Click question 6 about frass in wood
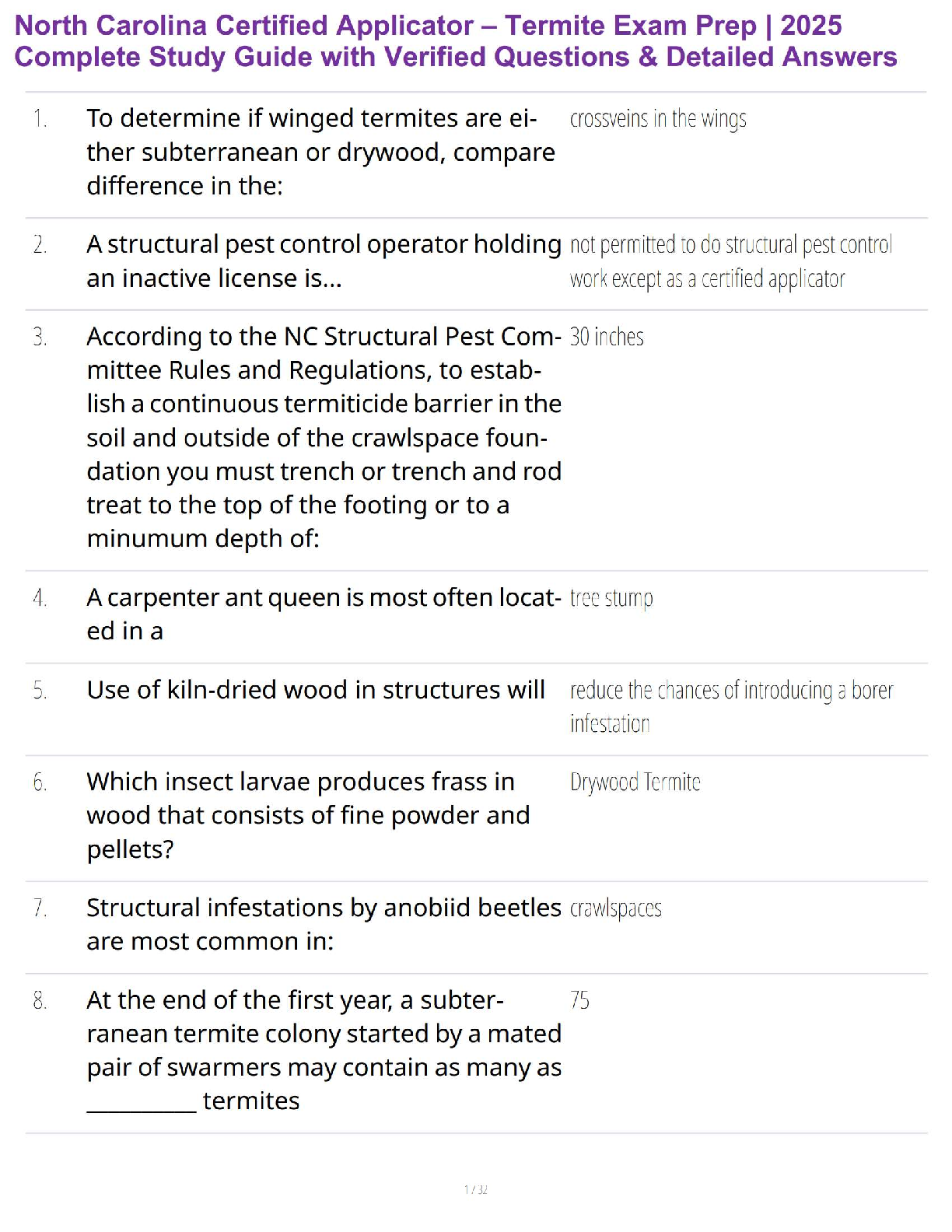This screenshot has height=1232, width=952. (308, 815)
